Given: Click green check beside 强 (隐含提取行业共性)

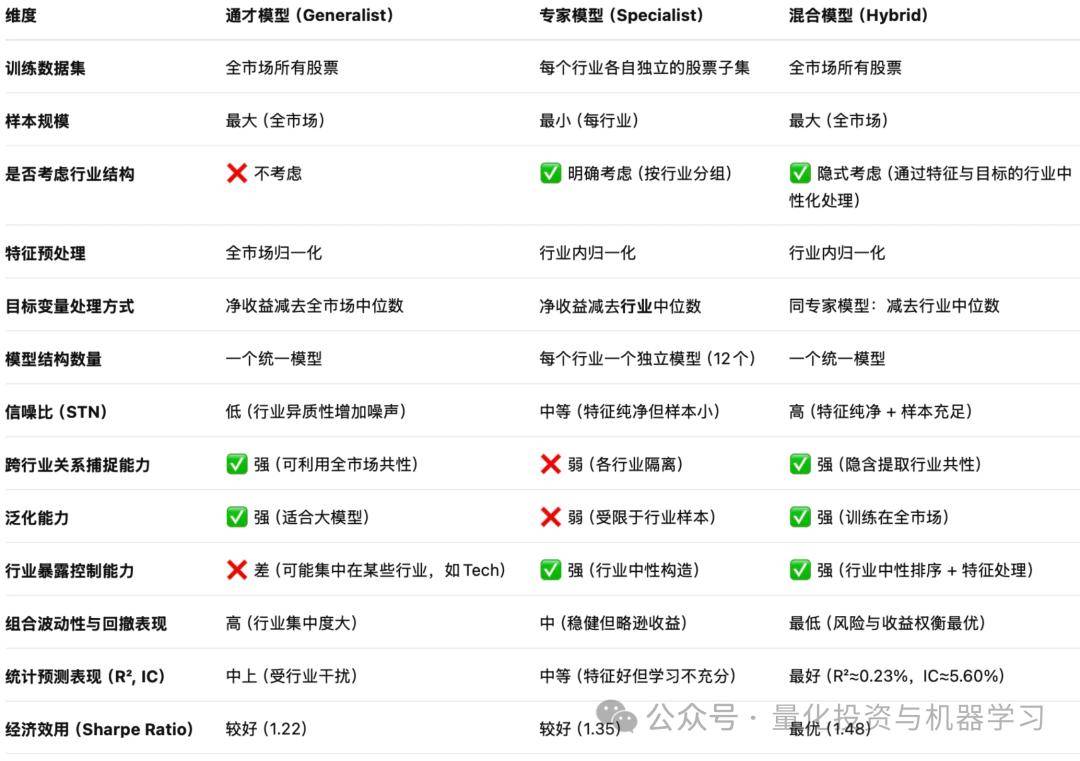Looking at the screenshot, I should coord(800,464).
